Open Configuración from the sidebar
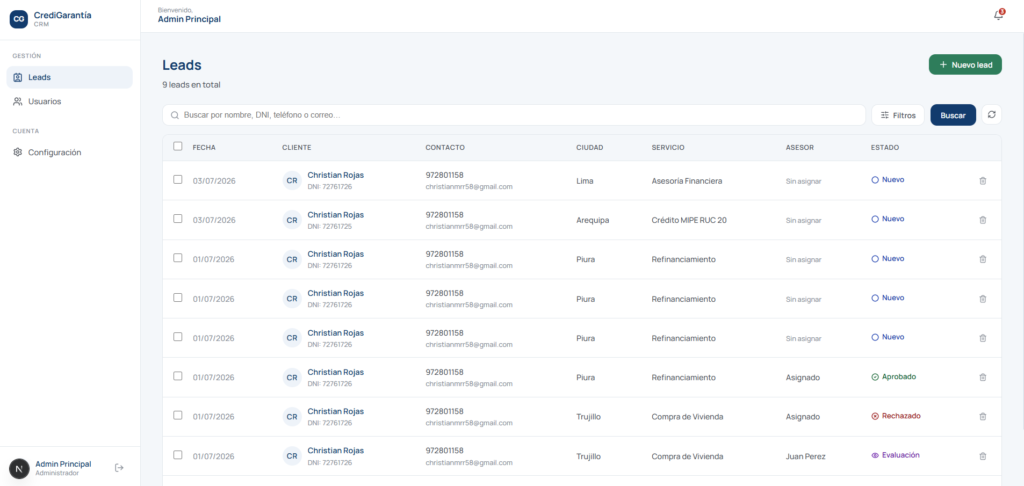 click(x=69, y=152)
